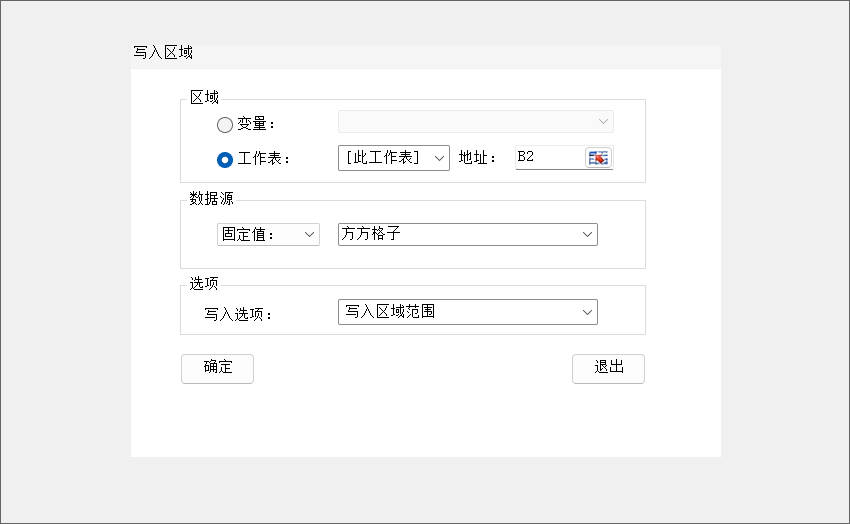This screenshot has width=850, height=524.
Task: Click into the B2 address input field
Action: (548, 158)
